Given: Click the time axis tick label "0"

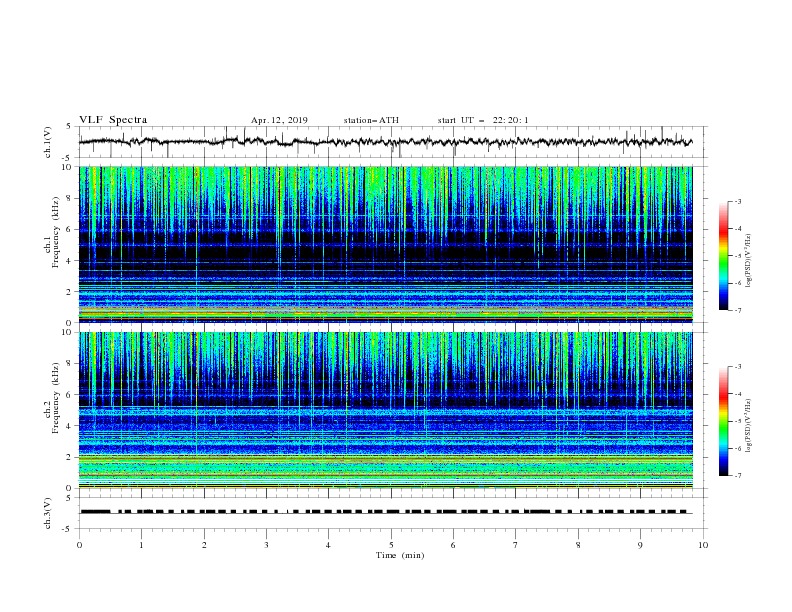Looking at the screenshot, I should (x=79, y=545).
